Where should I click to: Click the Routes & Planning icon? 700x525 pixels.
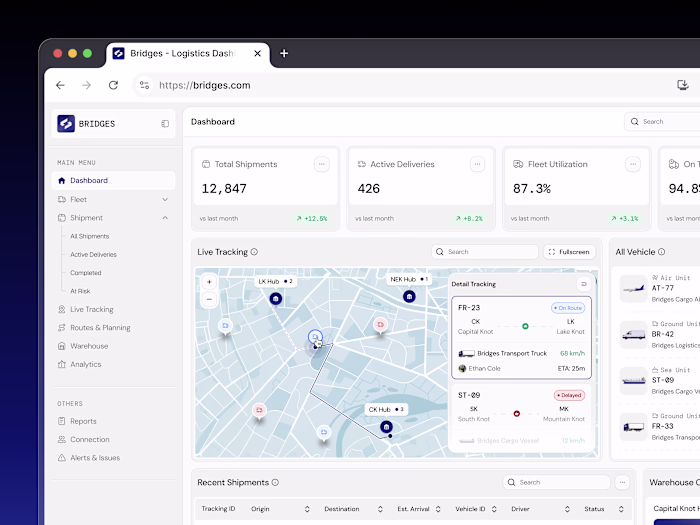(x=62, y=328)
